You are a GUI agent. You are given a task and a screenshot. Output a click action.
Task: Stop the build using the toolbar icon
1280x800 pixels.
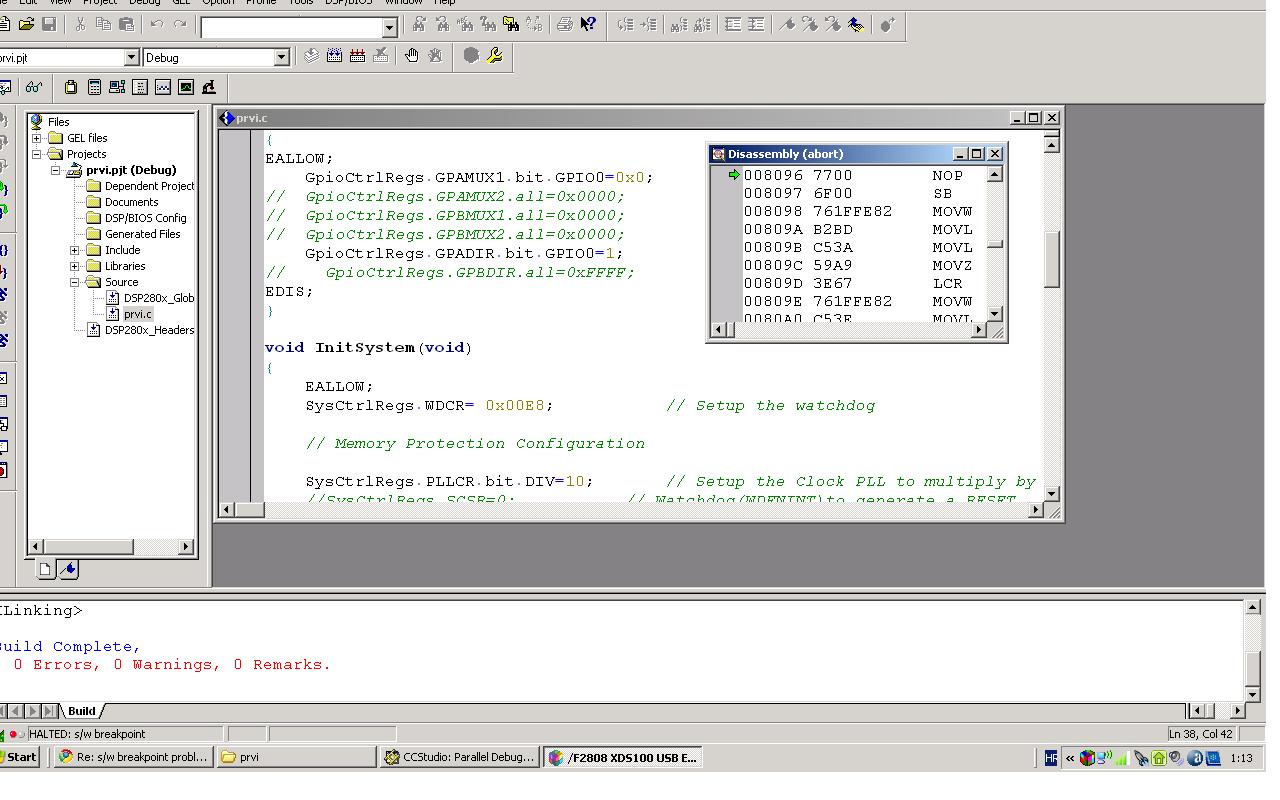(x=380, y=57)
